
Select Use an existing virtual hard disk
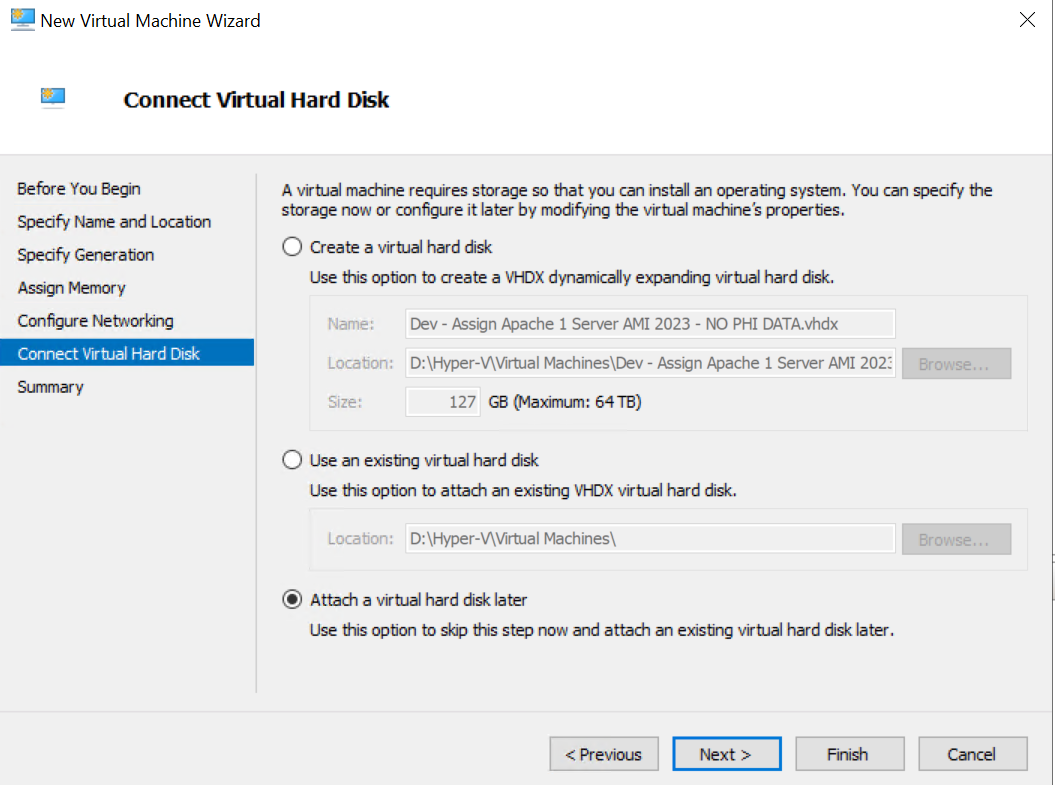point(292,460)
